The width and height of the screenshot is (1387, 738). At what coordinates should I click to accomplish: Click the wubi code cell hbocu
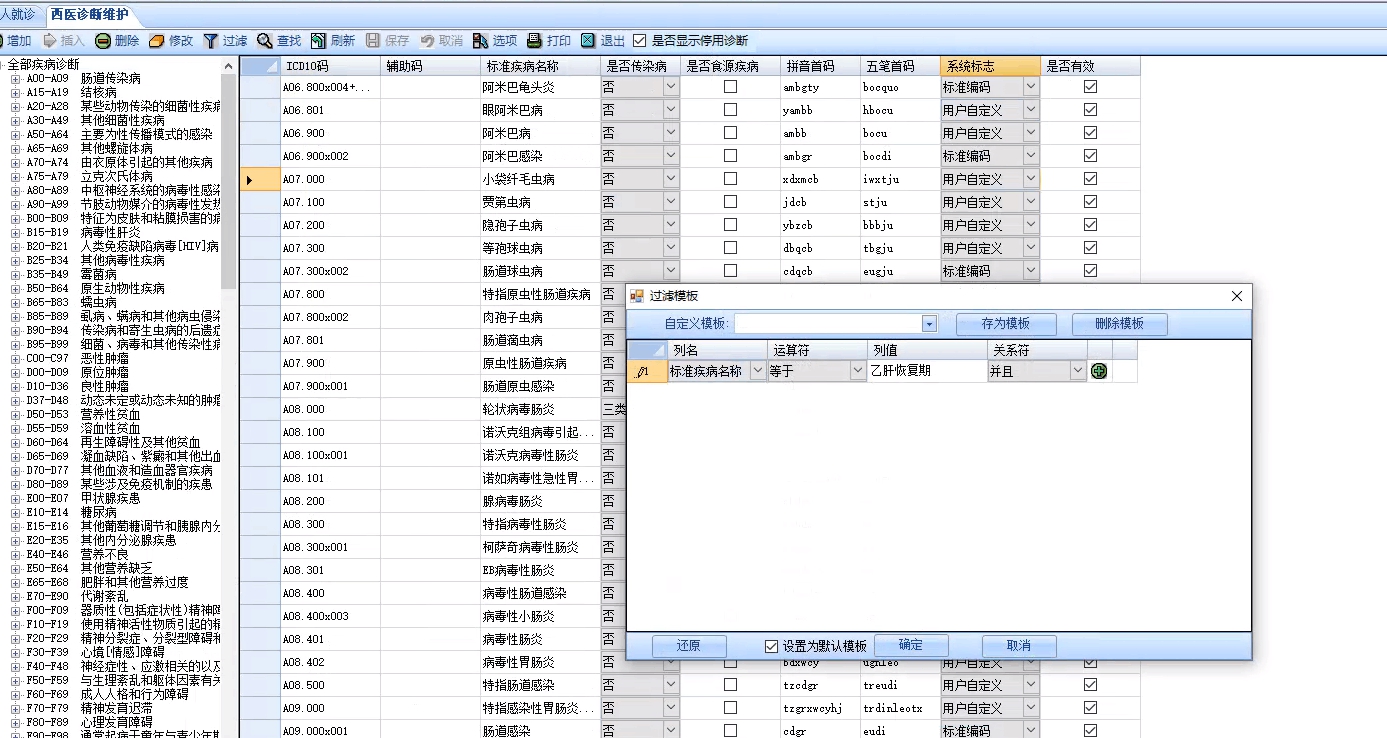(900, 110)
